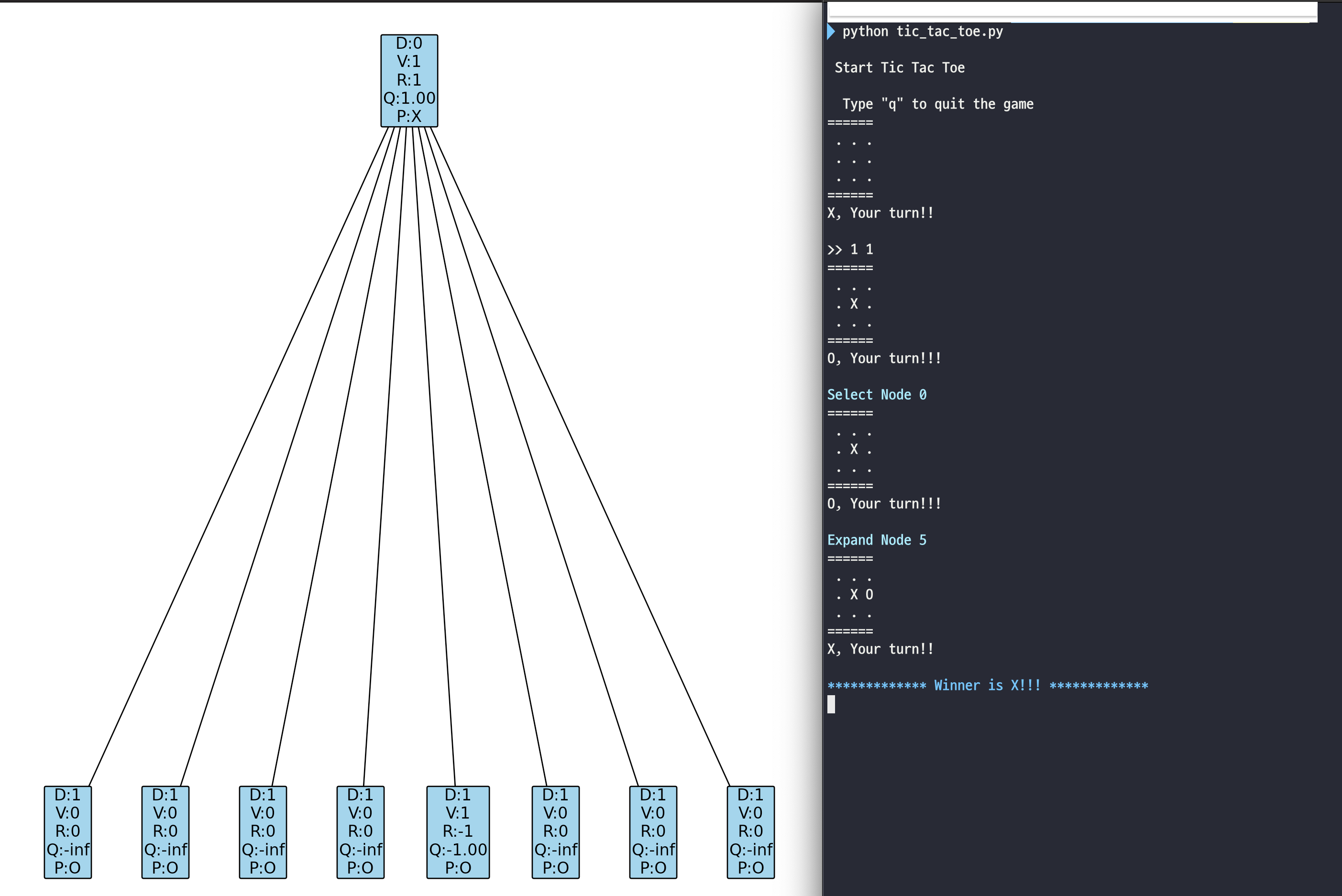Click the child node showing Q:-1.00
The image size is (1342, 896).
[458, 832]
